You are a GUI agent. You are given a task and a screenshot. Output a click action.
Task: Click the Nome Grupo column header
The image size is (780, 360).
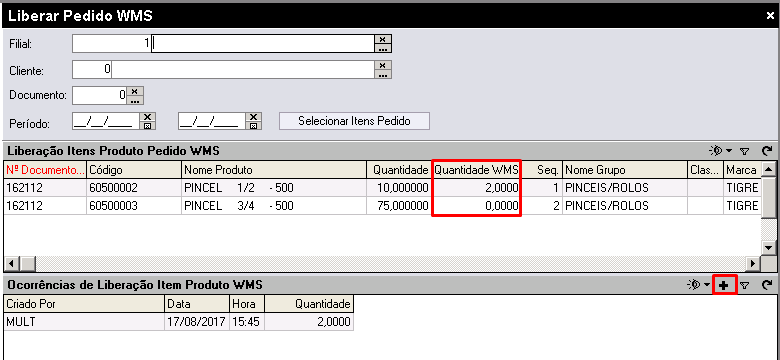point(625,170)
